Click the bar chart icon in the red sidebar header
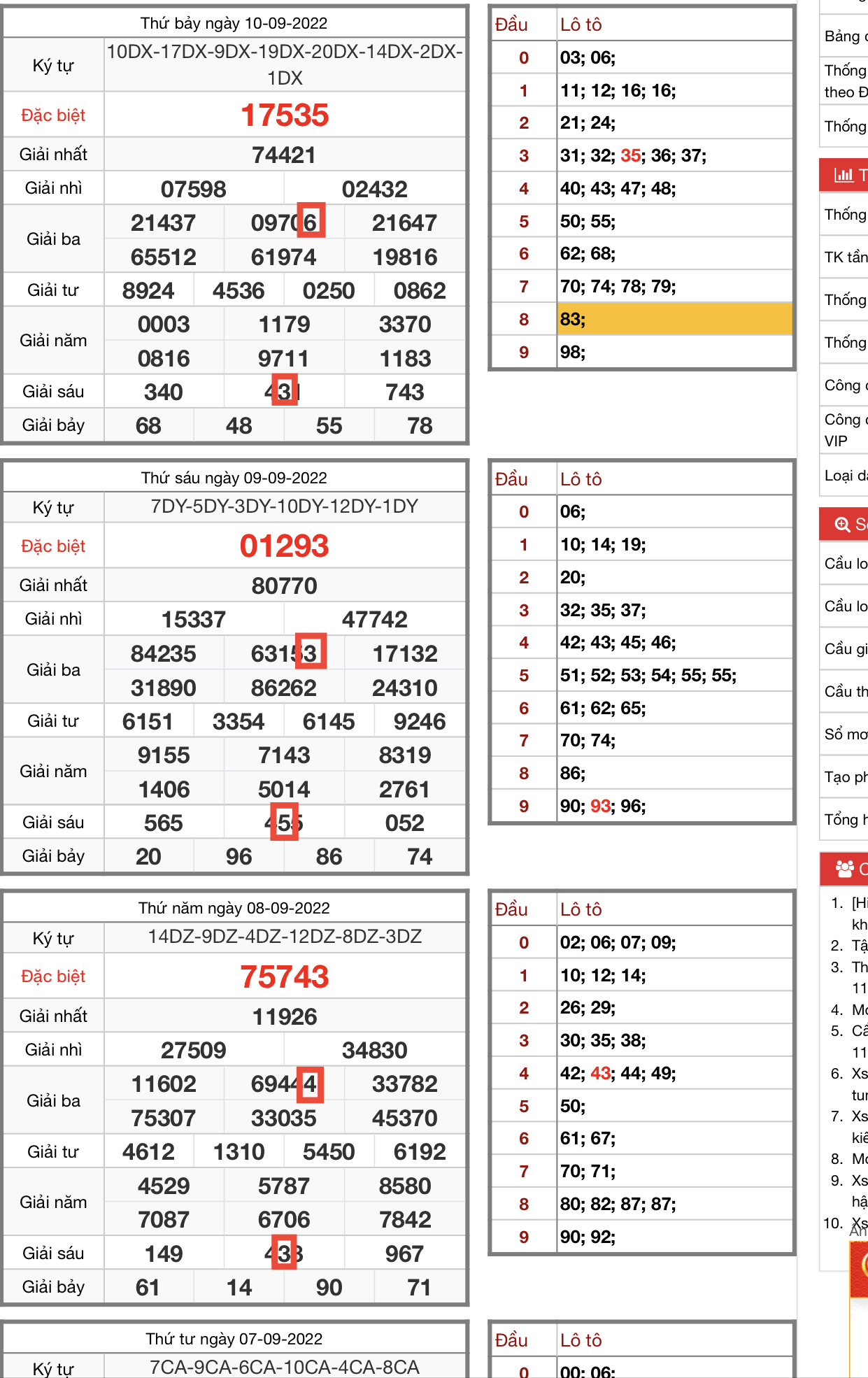The width and height of the screenshot is (868, 1378). [844, 175]
